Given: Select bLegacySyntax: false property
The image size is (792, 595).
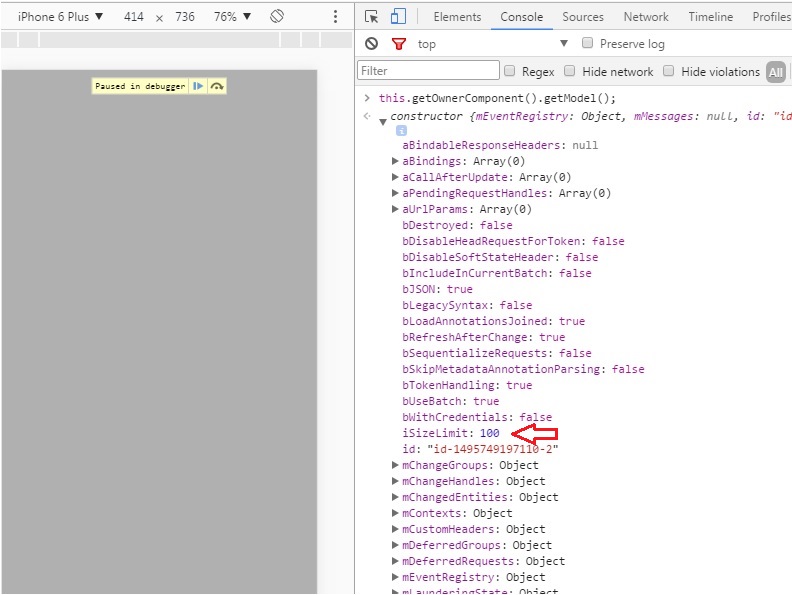Looking at the screenshot, I should click(467, 306).
